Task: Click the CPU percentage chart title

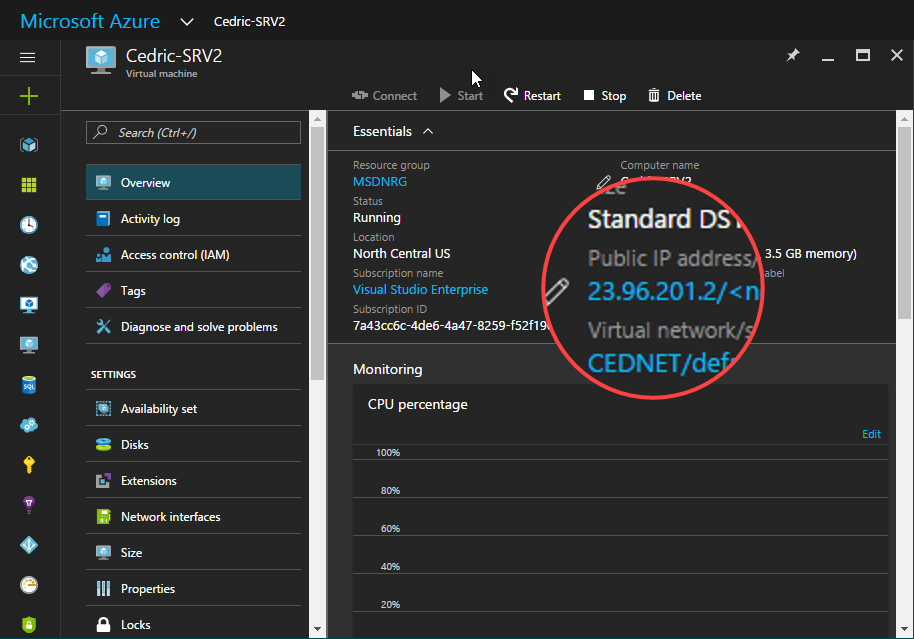Action: (x=417, y=404)
